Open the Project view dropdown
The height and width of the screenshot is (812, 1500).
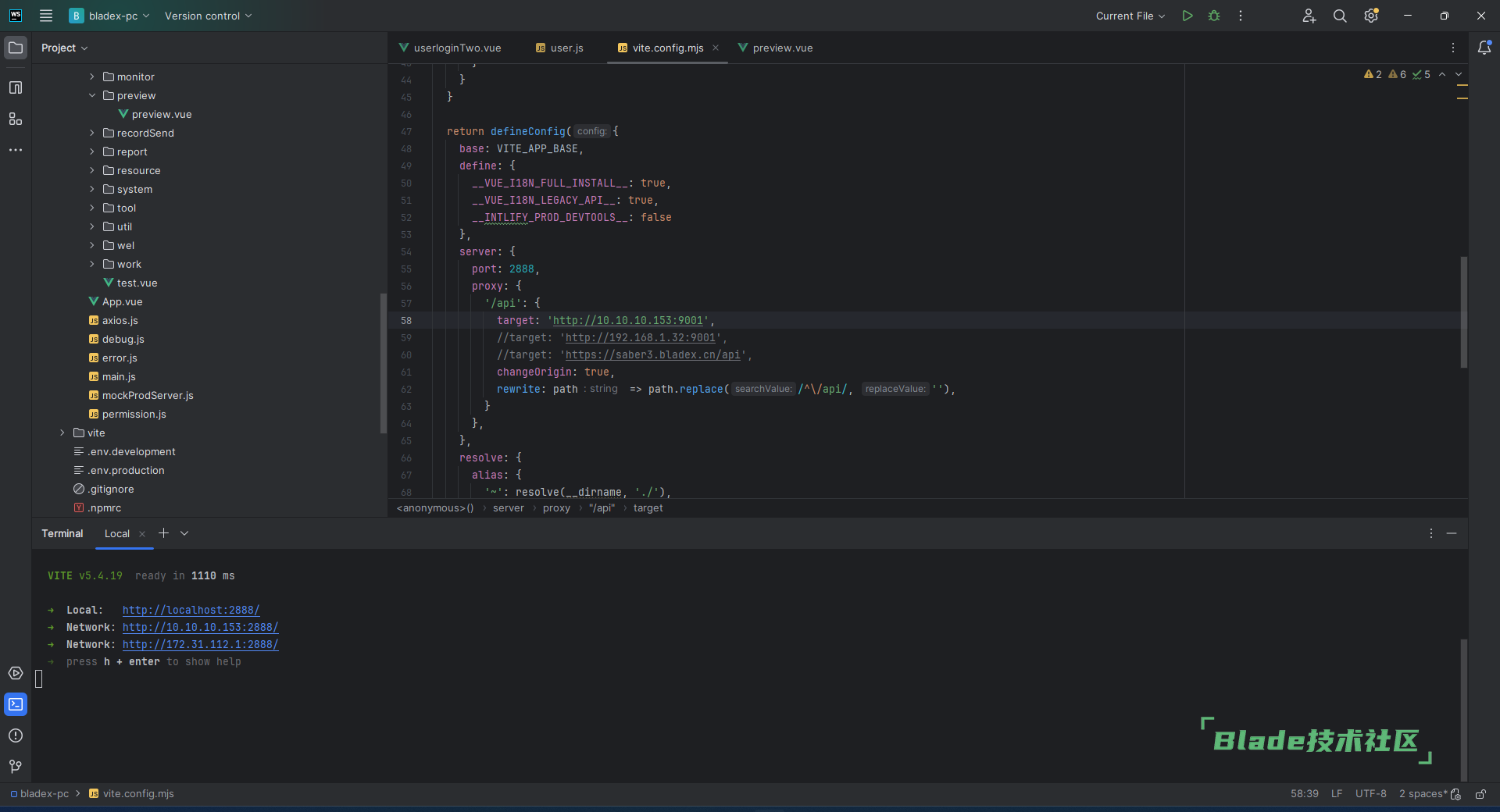click(x=64, y=48)
